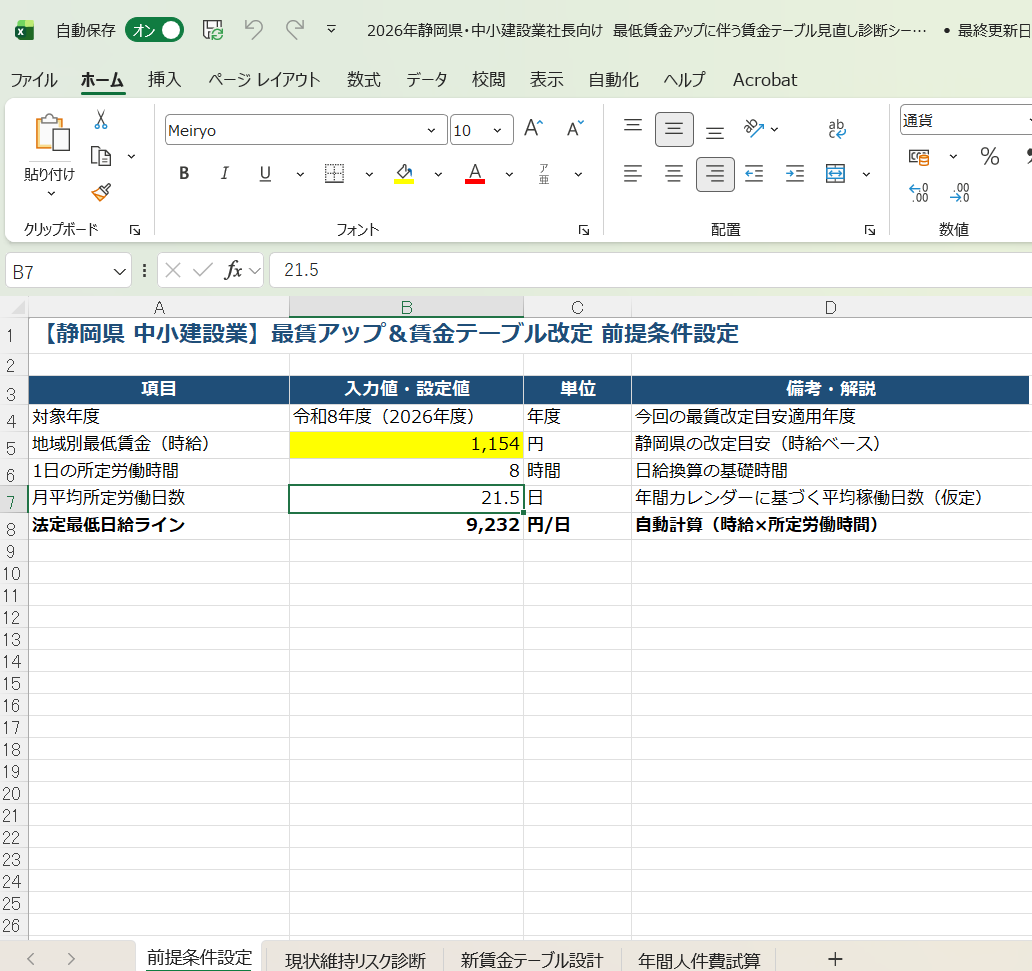Switch to the ページ レイアウト ribbon tab

coord(265,80)
